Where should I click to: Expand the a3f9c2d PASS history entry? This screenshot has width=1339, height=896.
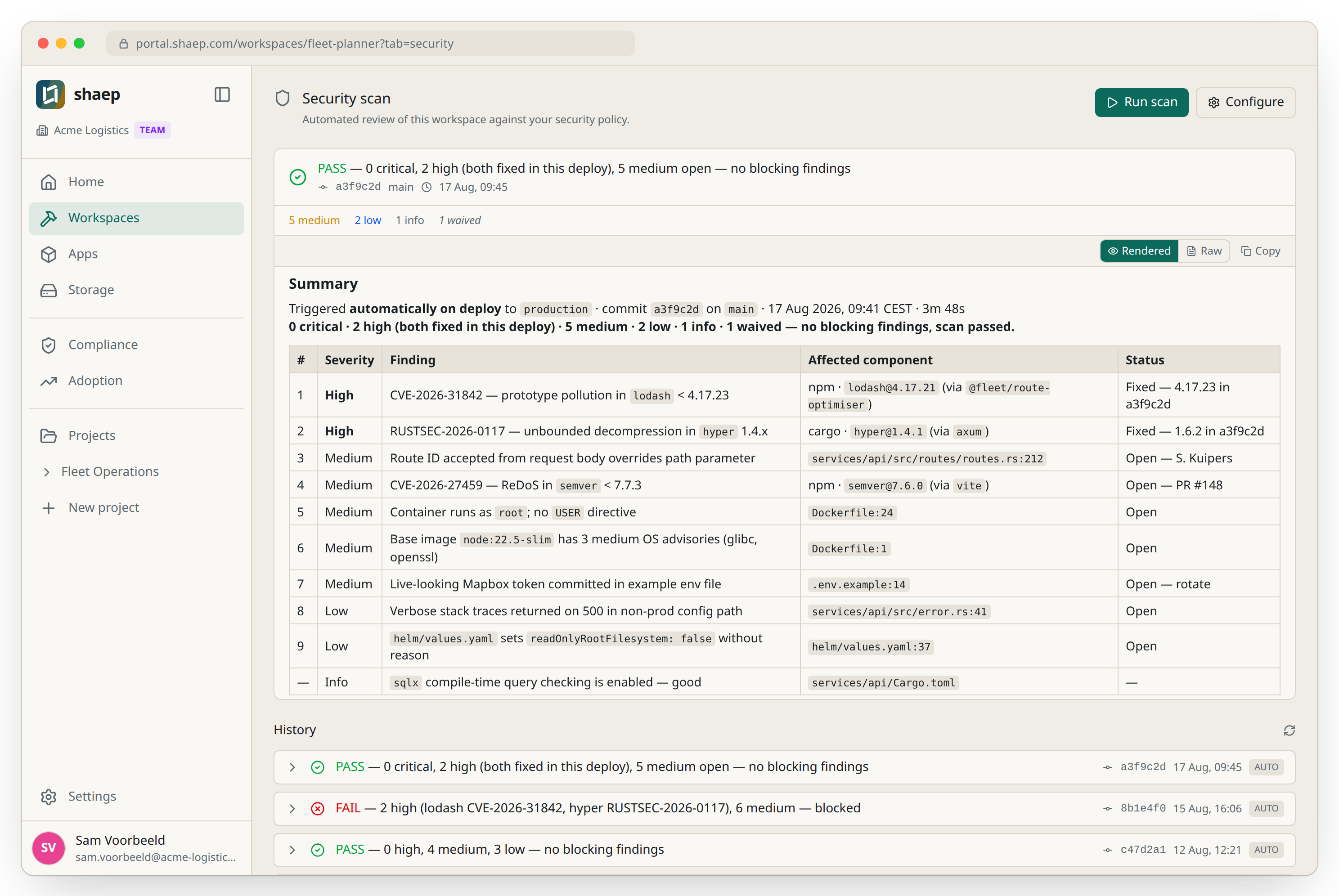click(292, 767)
